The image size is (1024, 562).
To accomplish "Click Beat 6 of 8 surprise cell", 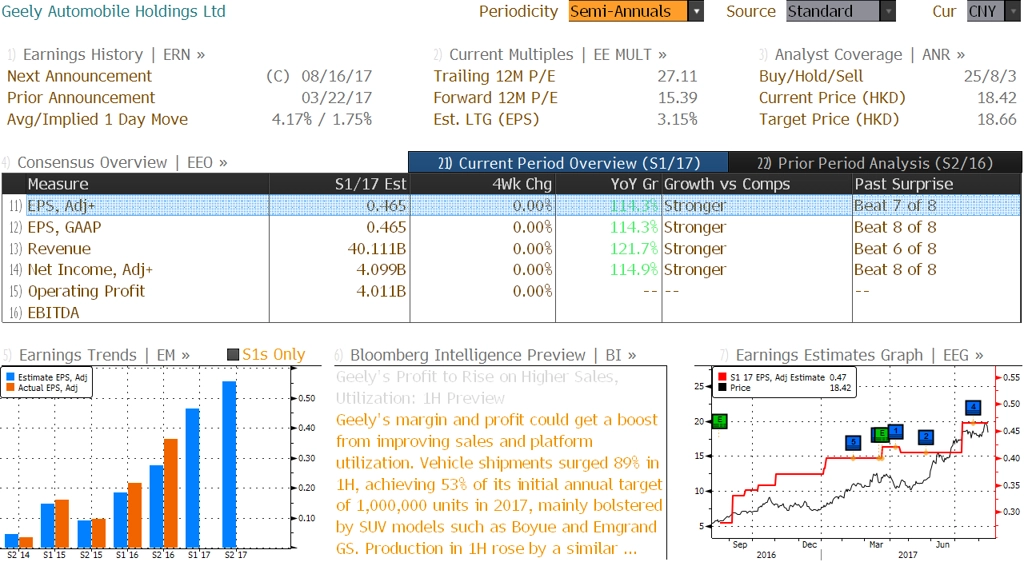I will [895, 249].
